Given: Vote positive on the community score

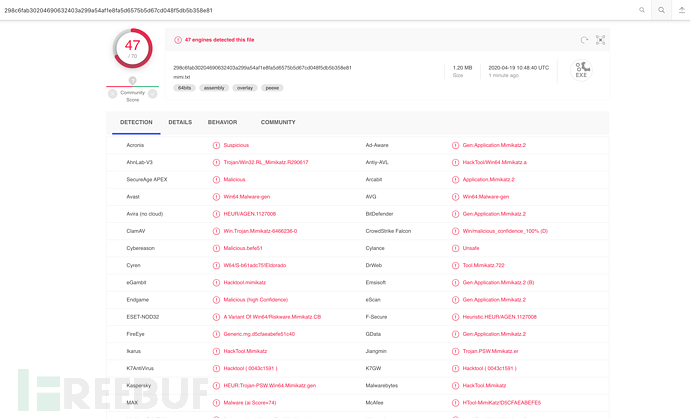Looking at the screenshot, I should [x=152, y=94].
